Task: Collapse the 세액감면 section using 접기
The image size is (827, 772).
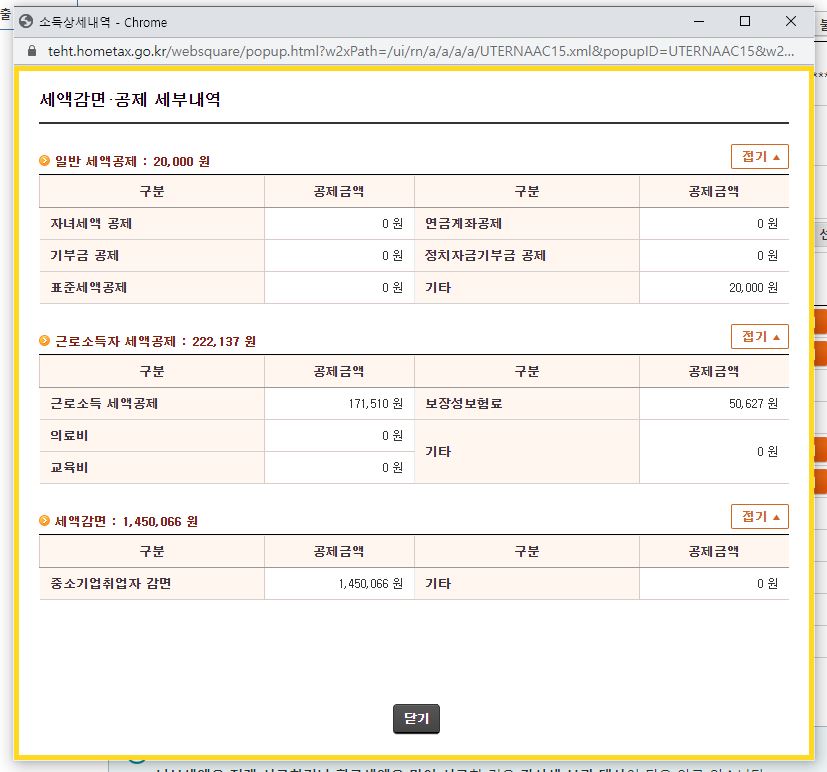Action: click(760, 517)
